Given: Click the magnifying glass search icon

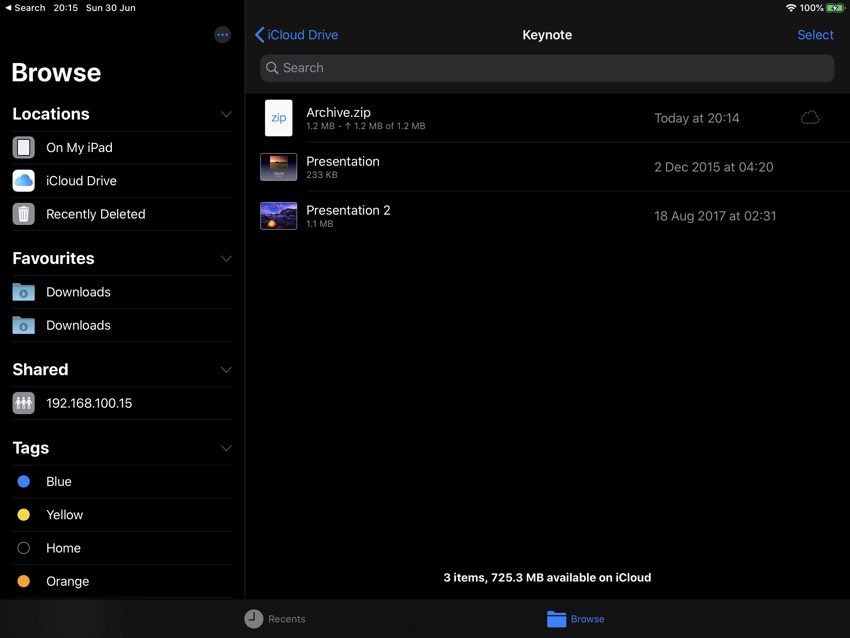Looking at the screenshot, I should pyautogui.click(x=272, y=68).
